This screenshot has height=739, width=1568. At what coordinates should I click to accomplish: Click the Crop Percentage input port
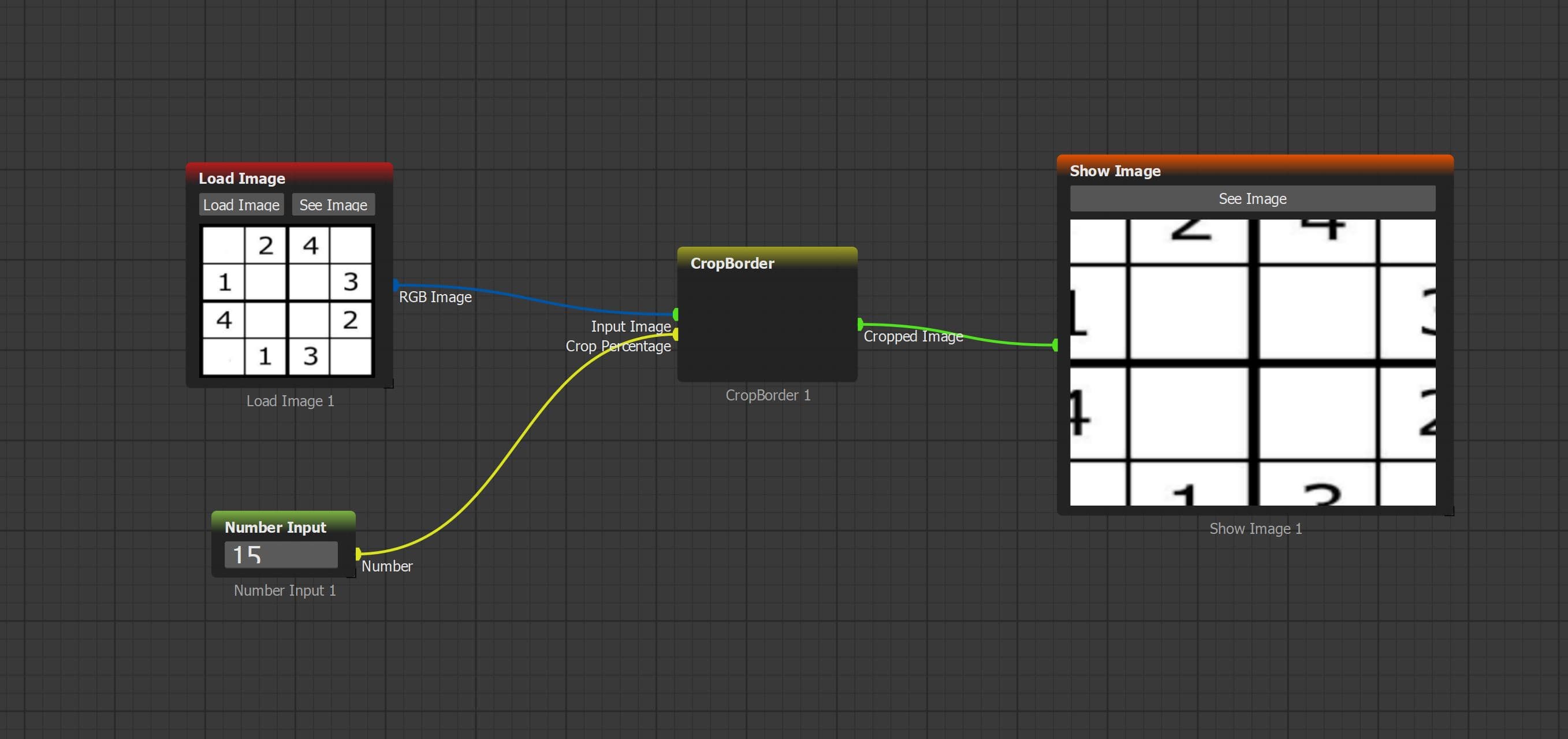coord(676,334)
